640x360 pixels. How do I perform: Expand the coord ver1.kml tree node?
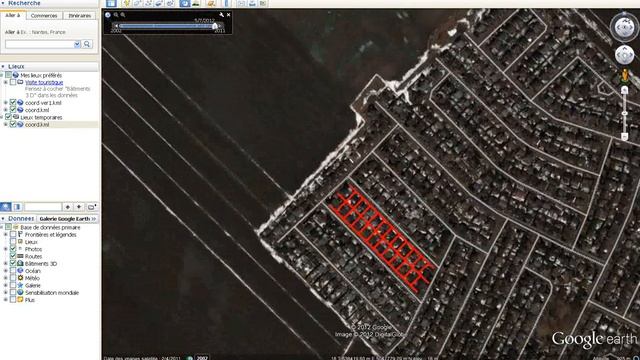6,102
